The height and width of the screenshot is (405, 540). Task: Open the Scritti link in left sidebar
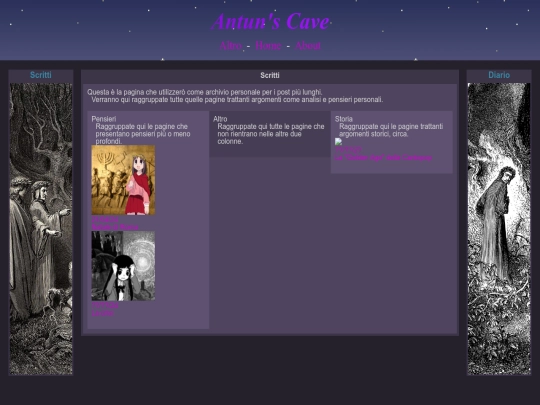click(41, 75)
